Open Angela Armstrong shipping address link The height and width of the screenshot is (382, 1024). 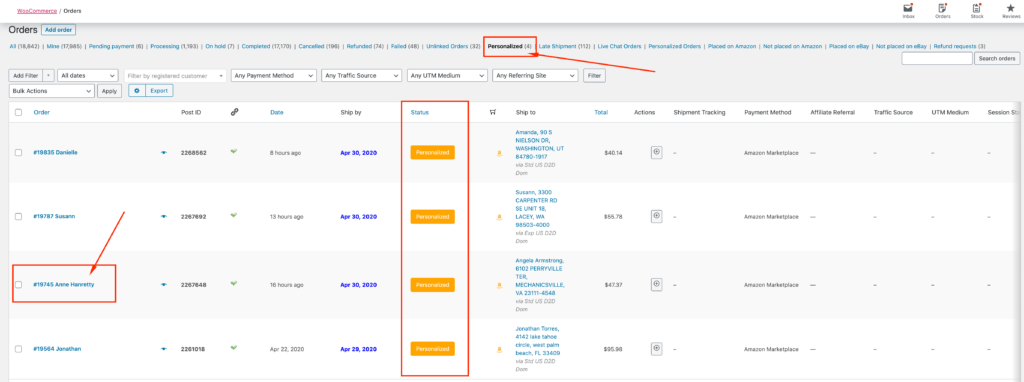(x=539, y=276)
